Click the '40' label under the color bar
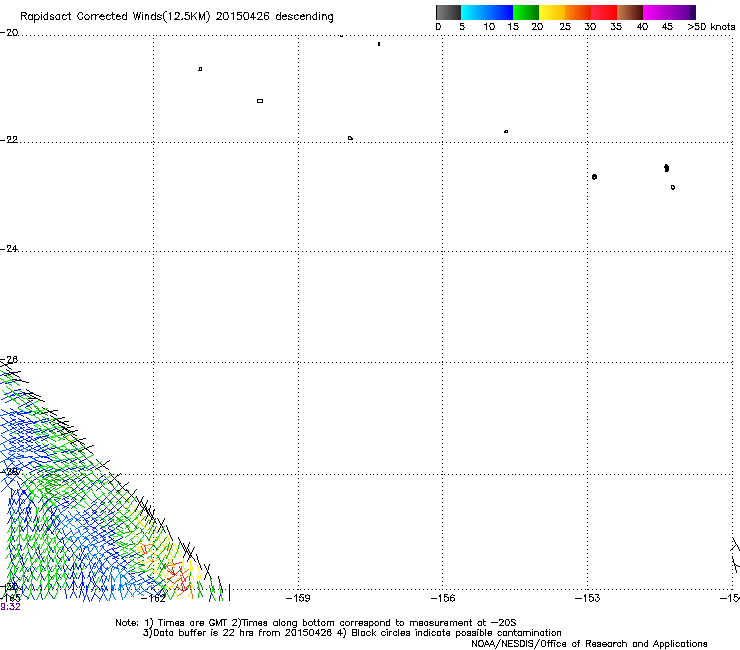This screenshot has width=740, height=650. click(642, 27)
